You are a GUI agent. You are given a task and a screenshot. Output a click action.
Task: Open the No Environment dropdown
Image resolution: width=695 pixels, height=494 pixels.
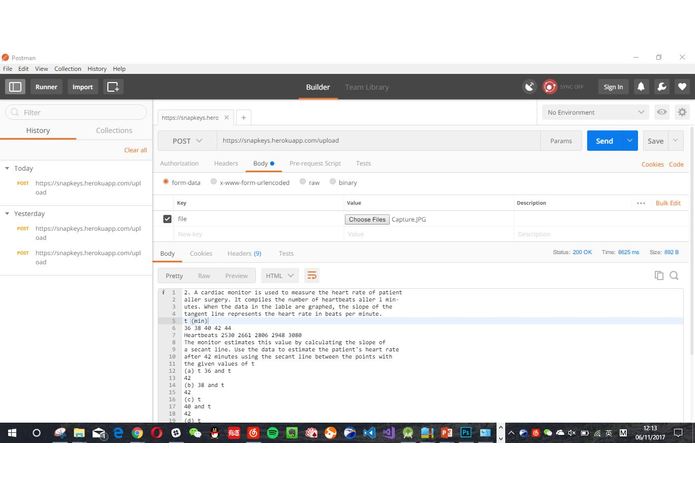595,112
